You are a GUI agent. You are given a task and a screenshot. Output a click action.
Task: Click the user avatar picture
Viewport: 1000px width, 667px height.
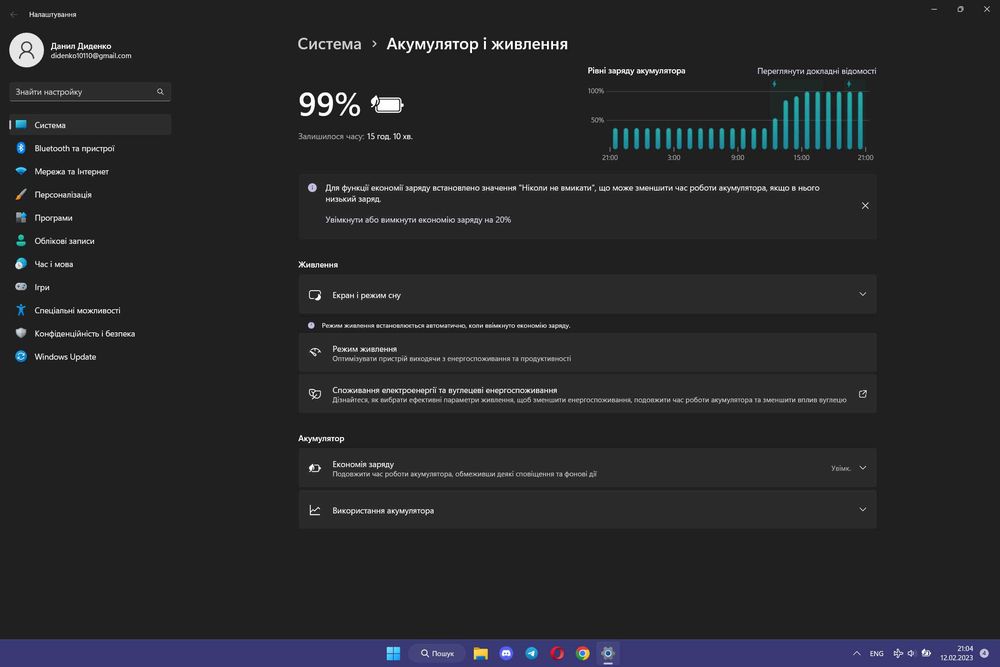(26, 50)
